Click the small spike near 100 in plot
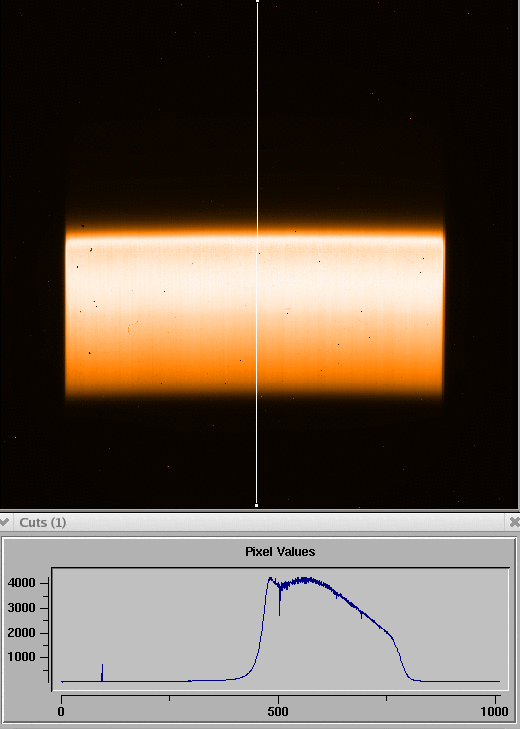 [102, 672]
